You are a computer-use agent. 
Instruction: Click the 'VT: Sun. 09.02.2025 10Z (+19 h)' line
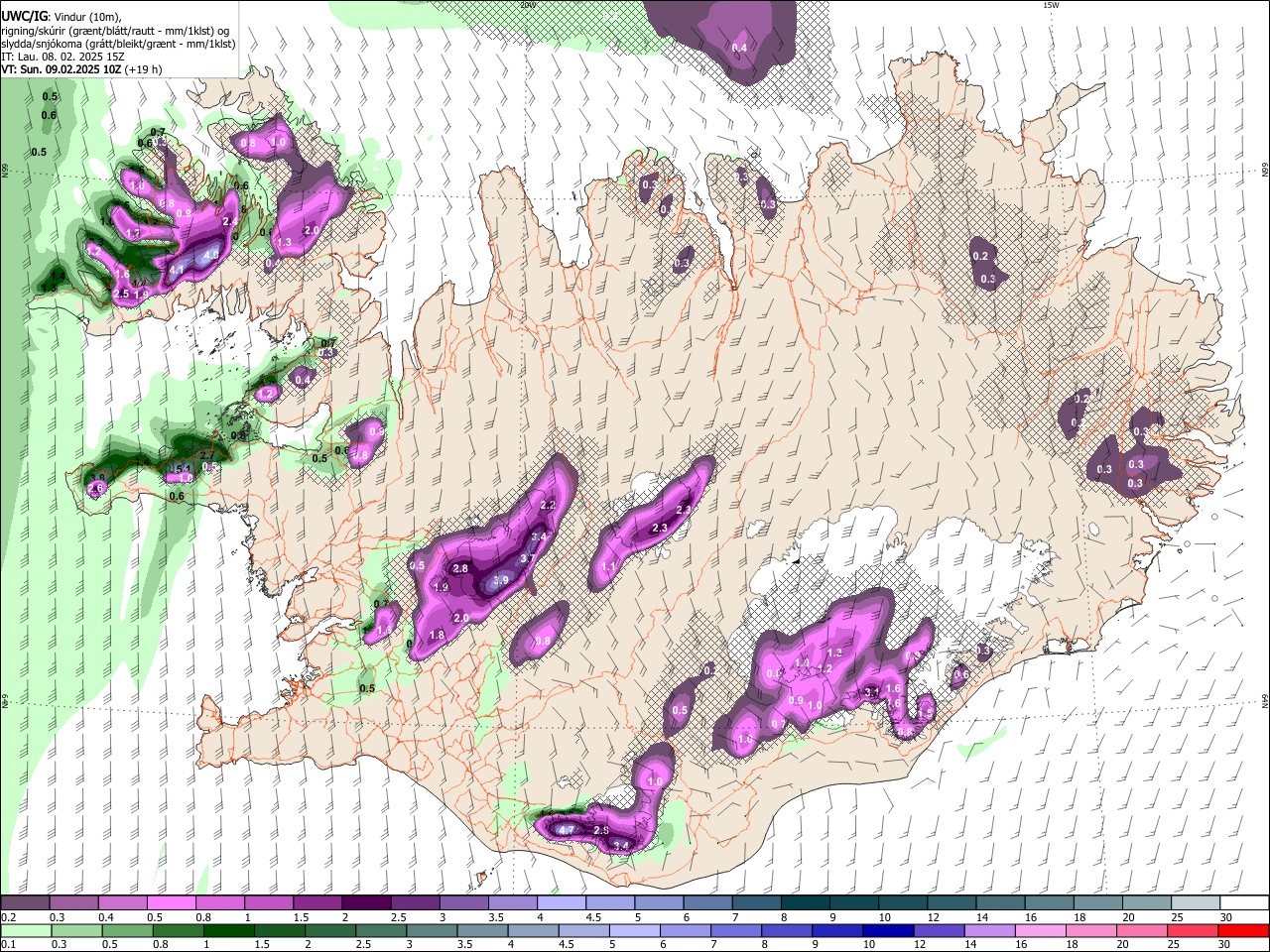(81, 69)
